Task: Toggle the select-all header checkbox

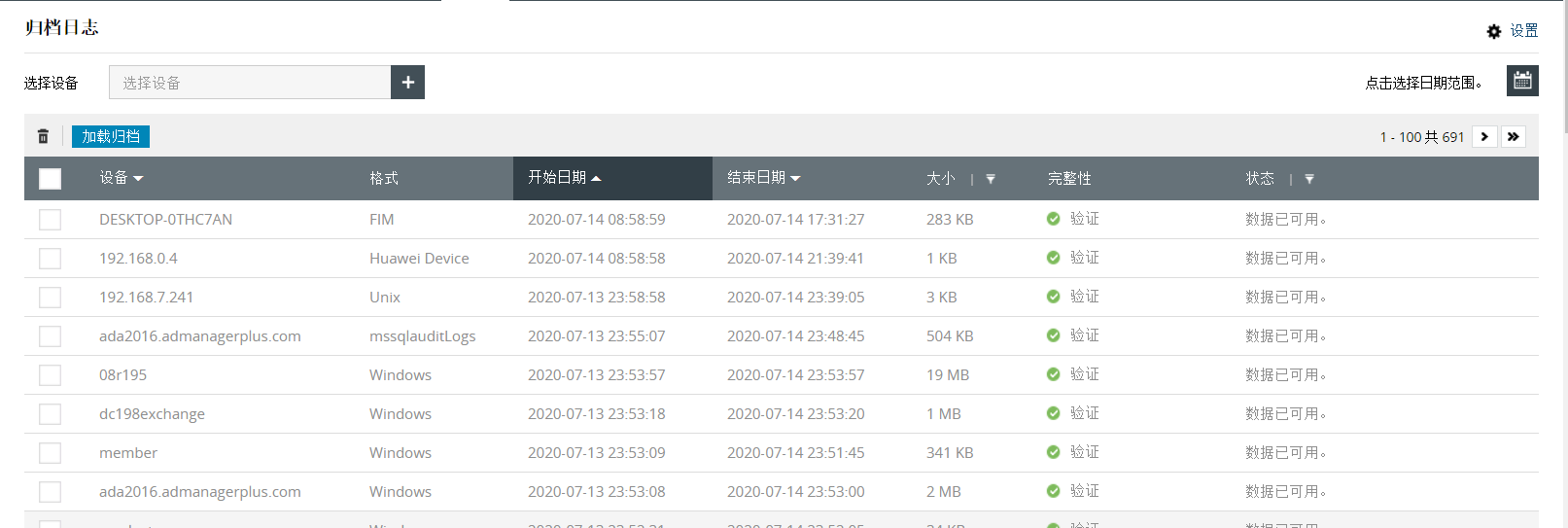Action: click(50, 178)
